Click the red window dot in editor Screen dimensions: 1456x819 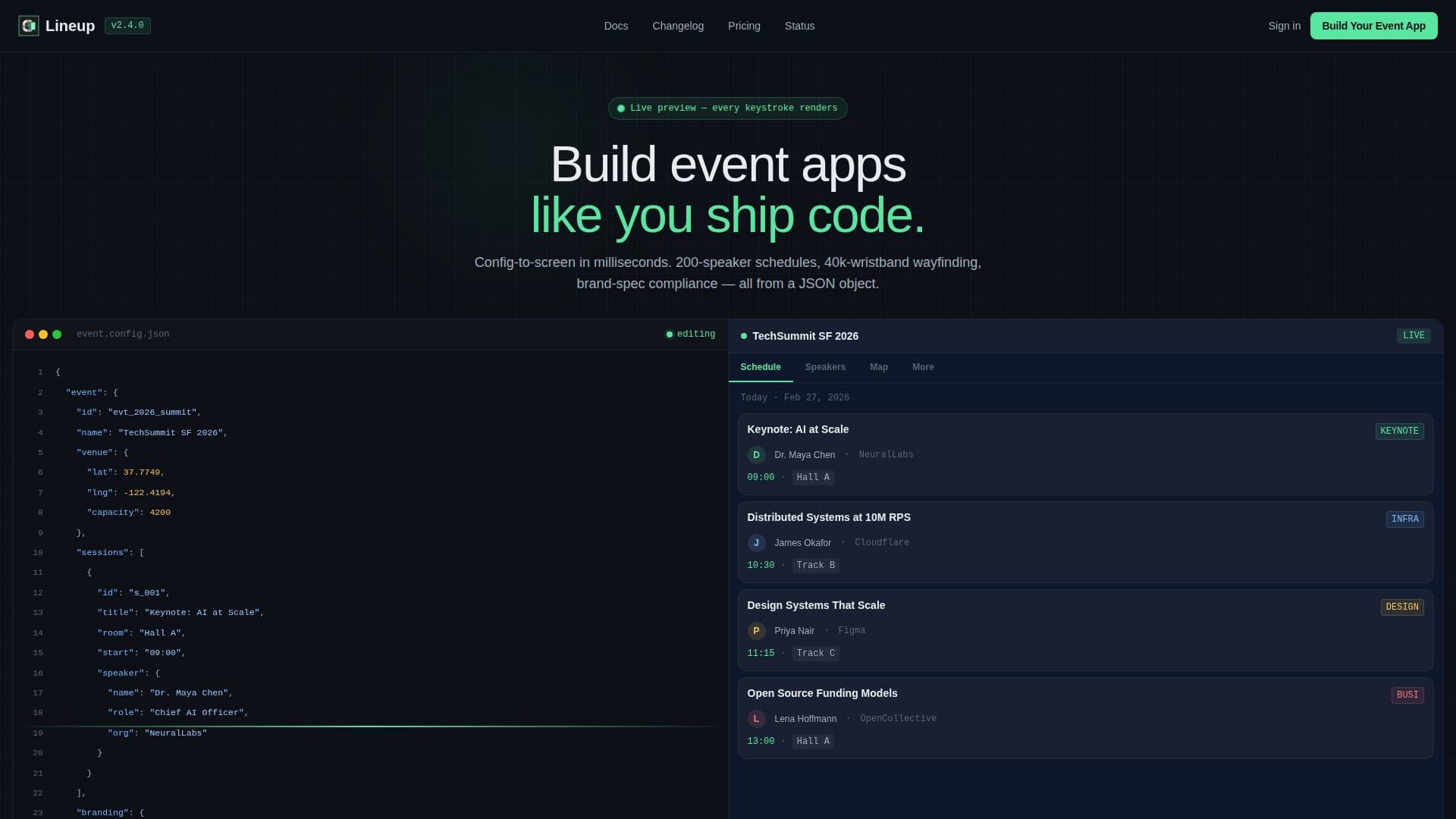point(30,334)
